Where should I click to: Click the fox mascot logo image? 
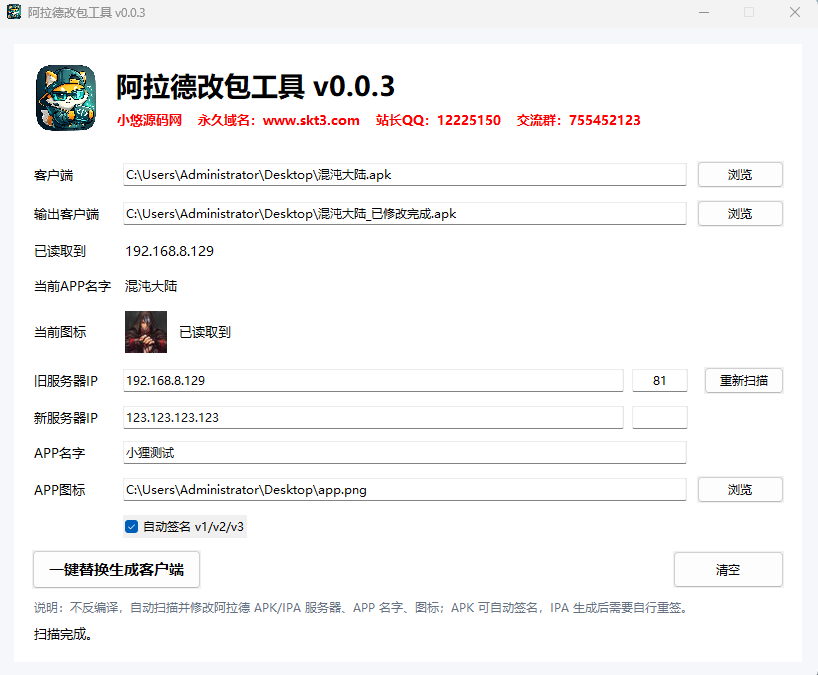[66, 98]
